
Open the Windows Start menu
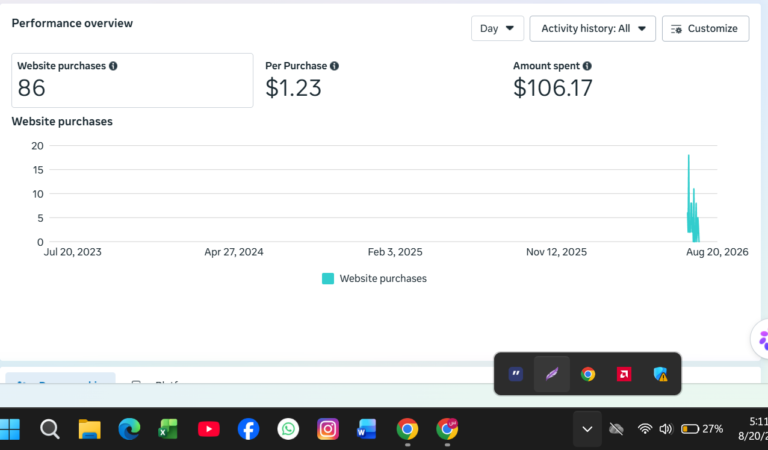[x=10, y=429]
